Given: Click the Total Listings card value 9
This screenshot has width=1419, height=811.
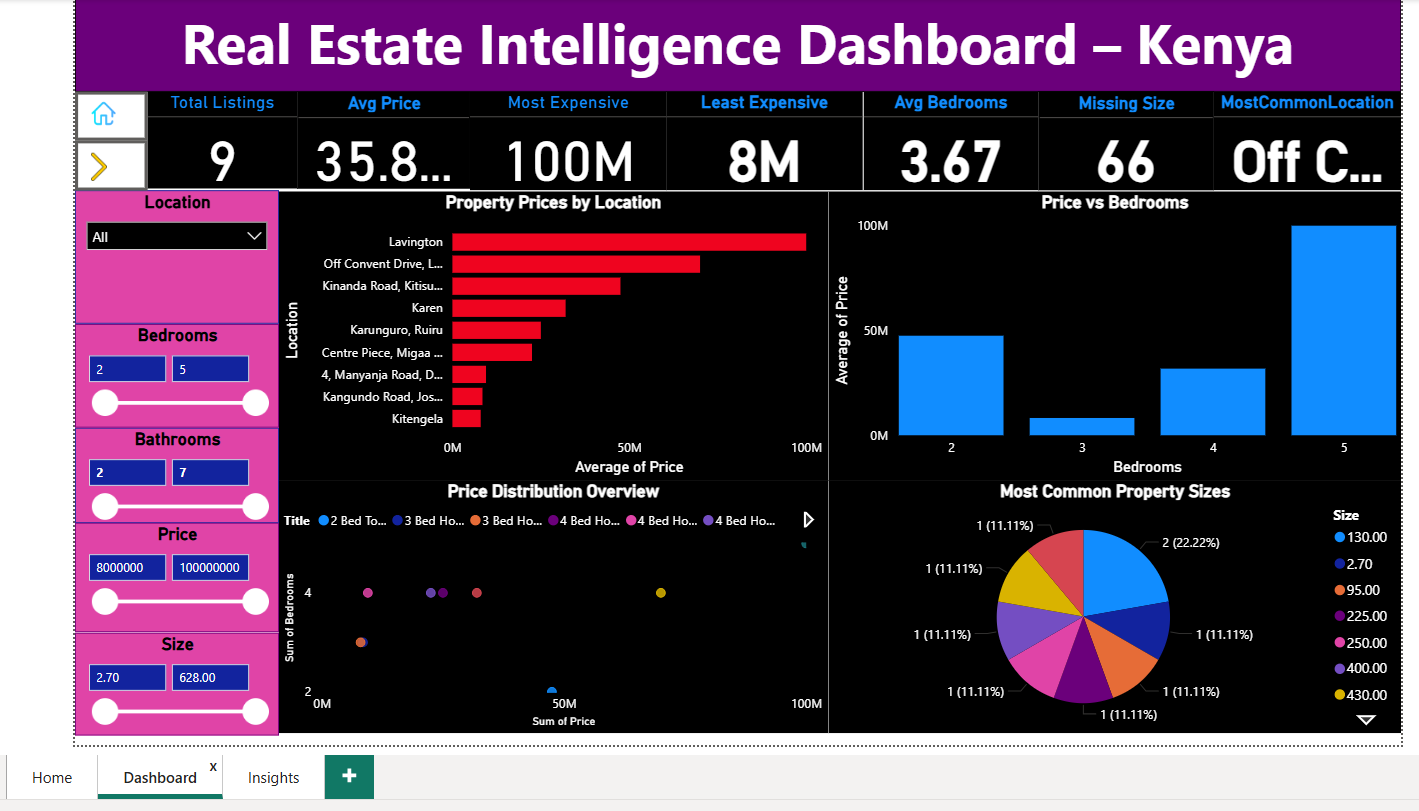Looking at the screenshot, I should tap(222, 161).
